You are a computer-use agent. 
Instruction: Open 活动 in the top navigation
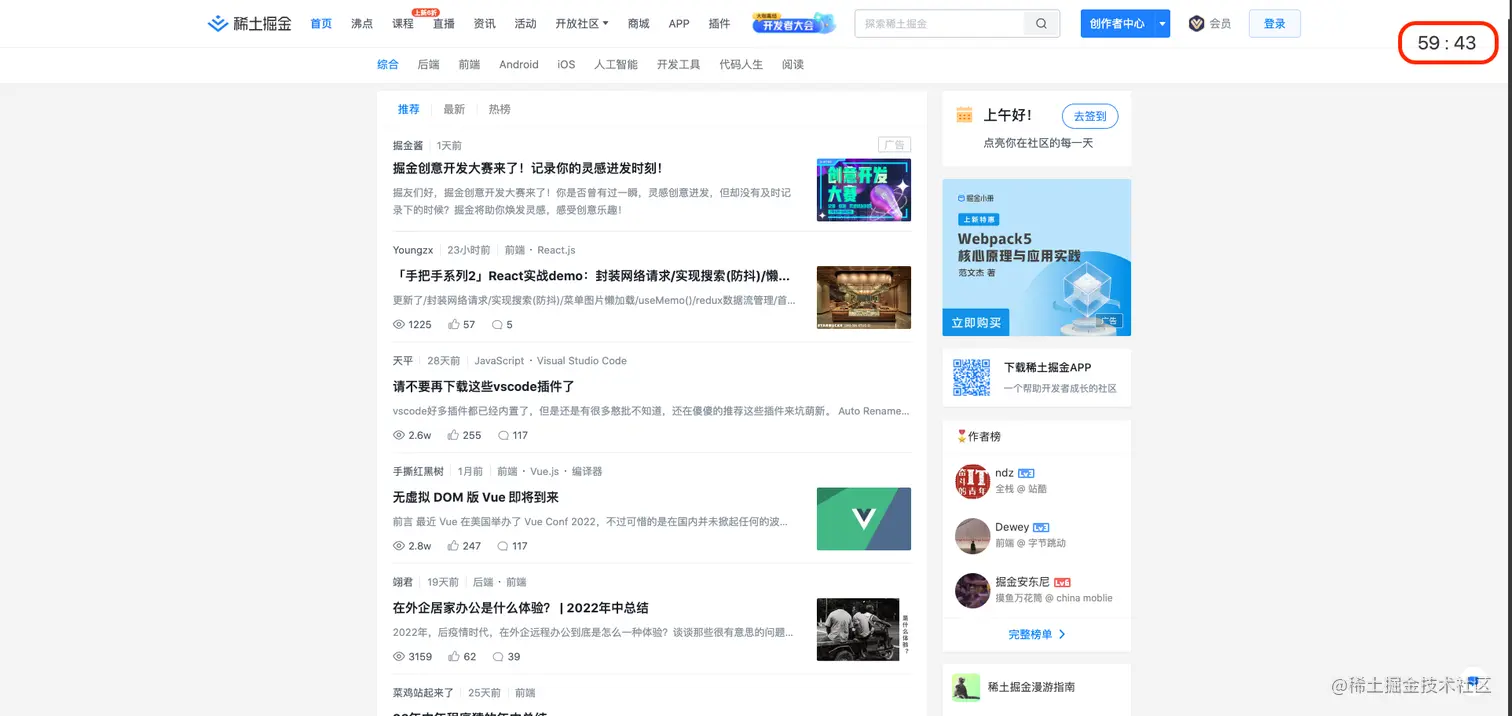pos(525,23)
